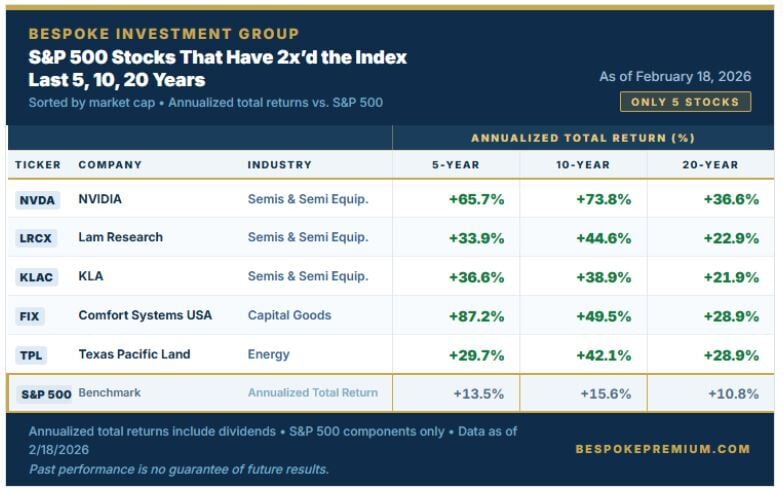
Task: Click the NVDA ticker badge
Action: [x=38, y=200]
